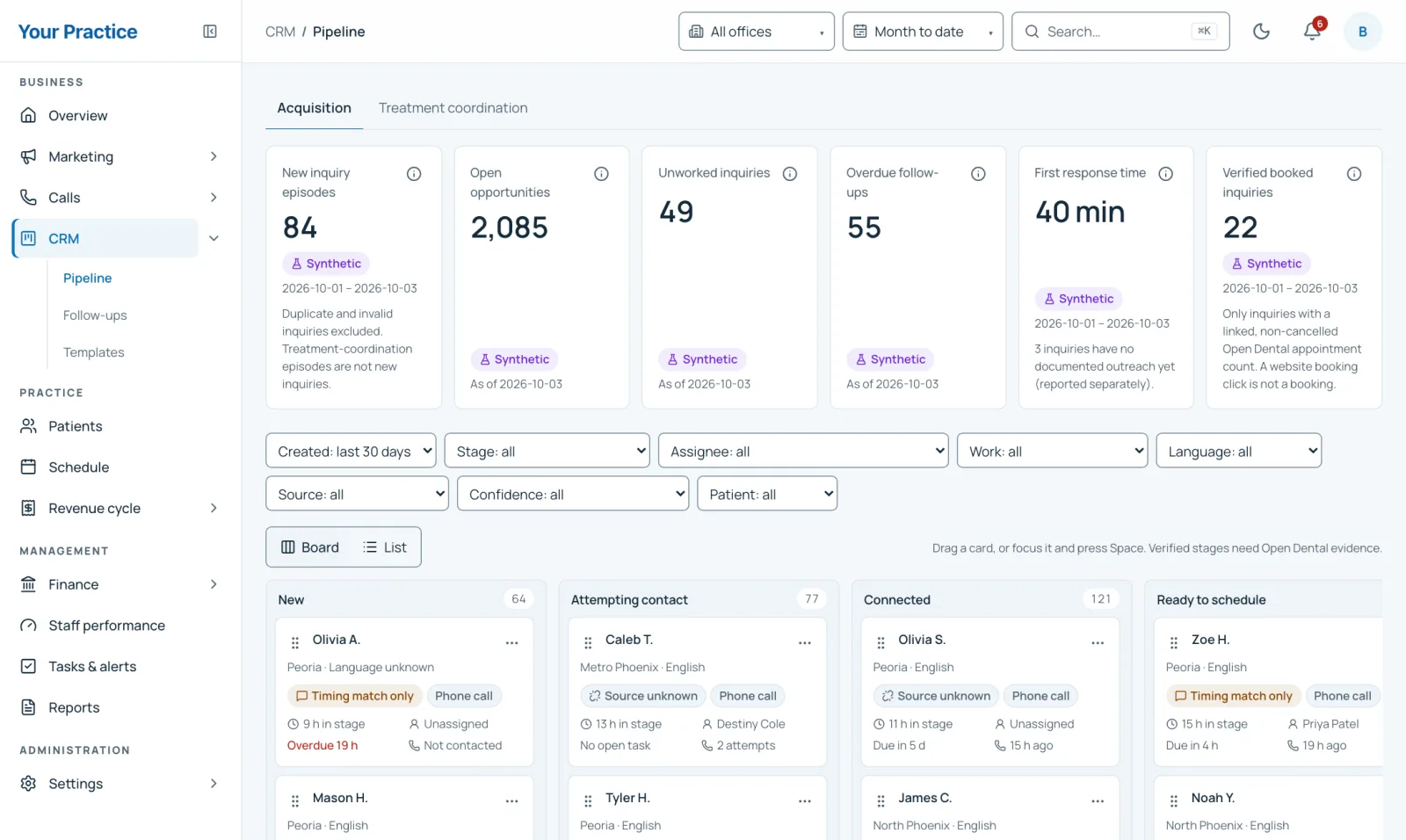Open more options on Olivia A. card
Screen dimensions: 1406x840
click(x=511, y=643)
